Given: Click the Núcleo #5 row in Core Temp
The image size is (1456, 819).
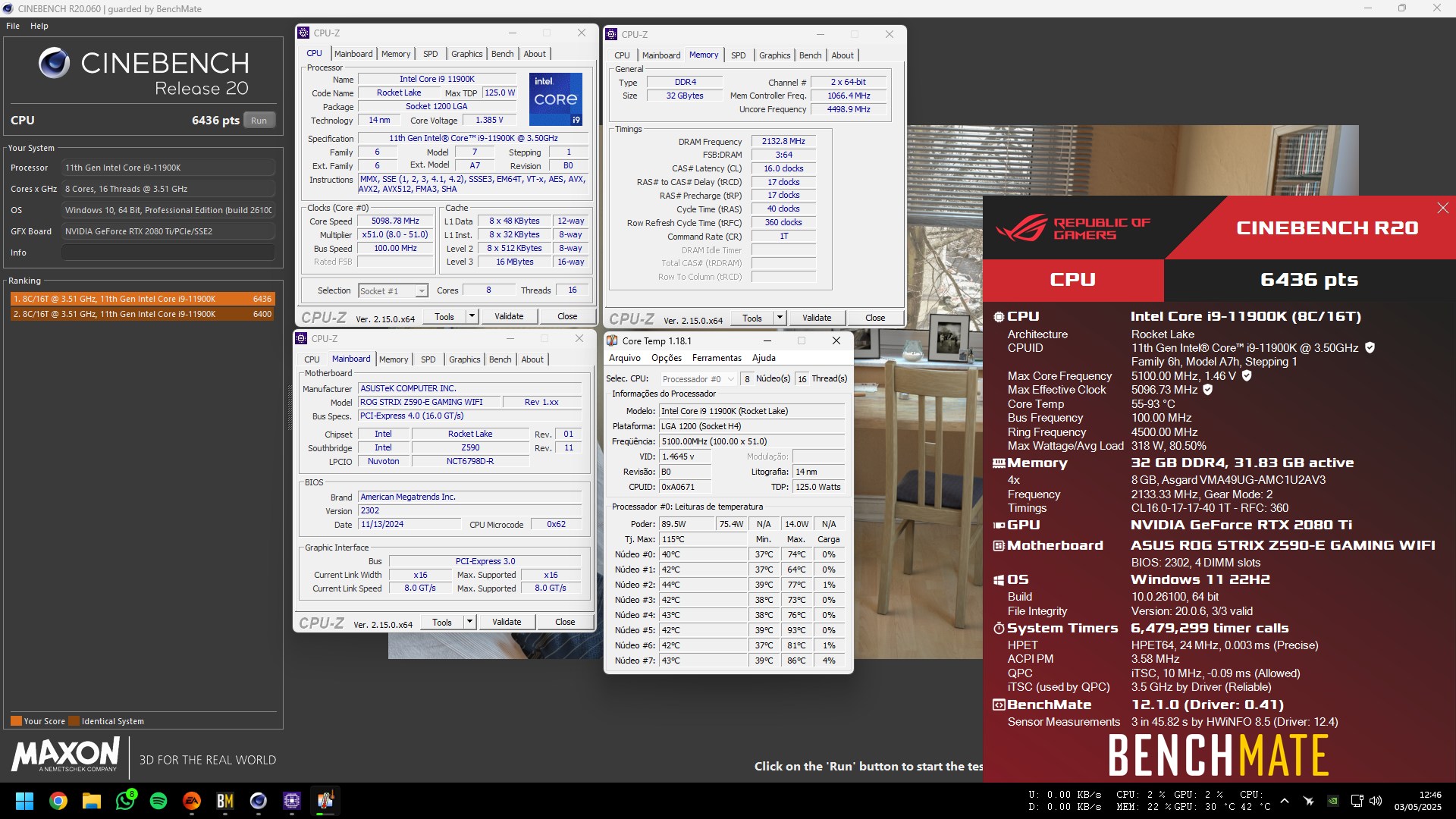Looking at the screenshot, I should tap(728, 630).
